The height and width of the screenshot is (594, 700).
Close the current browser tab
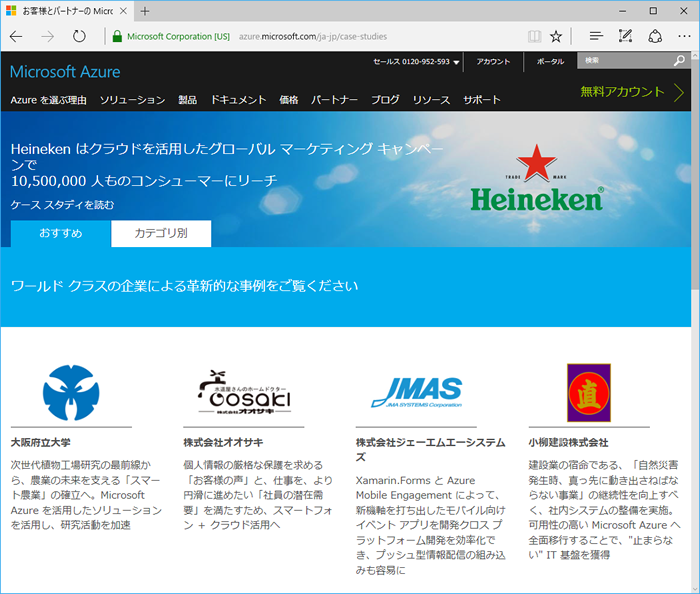click(122, 11)
